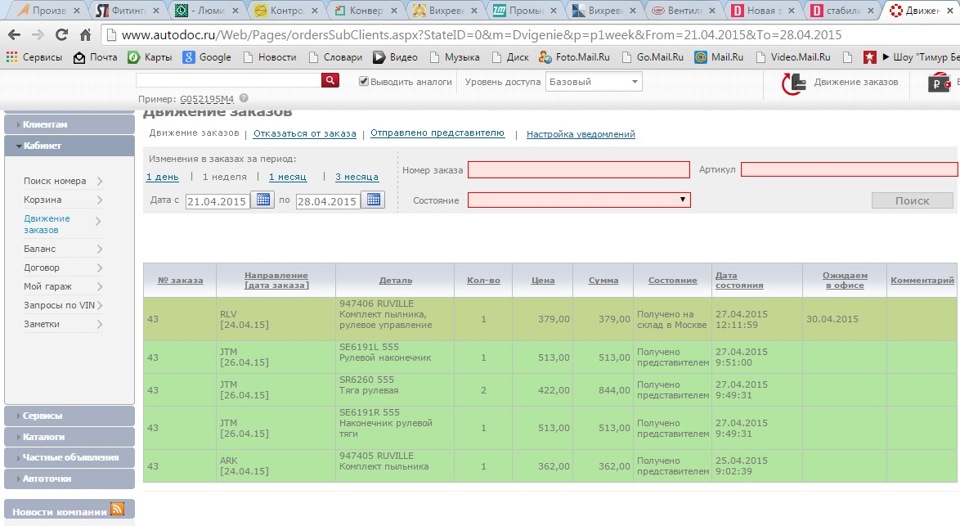Collapse the Кабинет sidebar section
The height and width of the screenshot is (526, 960).
pyautogui.click(x=69, y=146)
